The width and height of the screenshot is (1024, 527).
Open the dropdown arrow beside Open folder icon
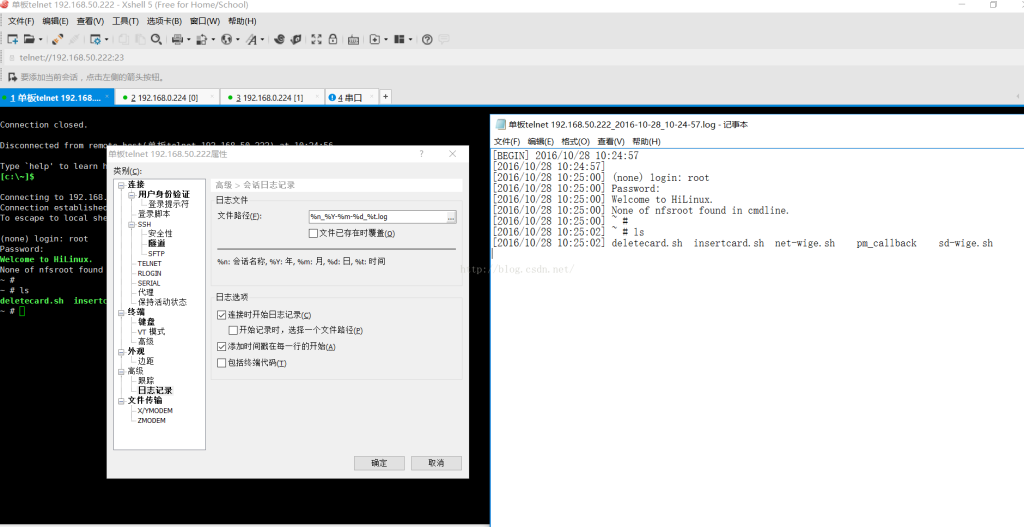click(x=40, y=39)
